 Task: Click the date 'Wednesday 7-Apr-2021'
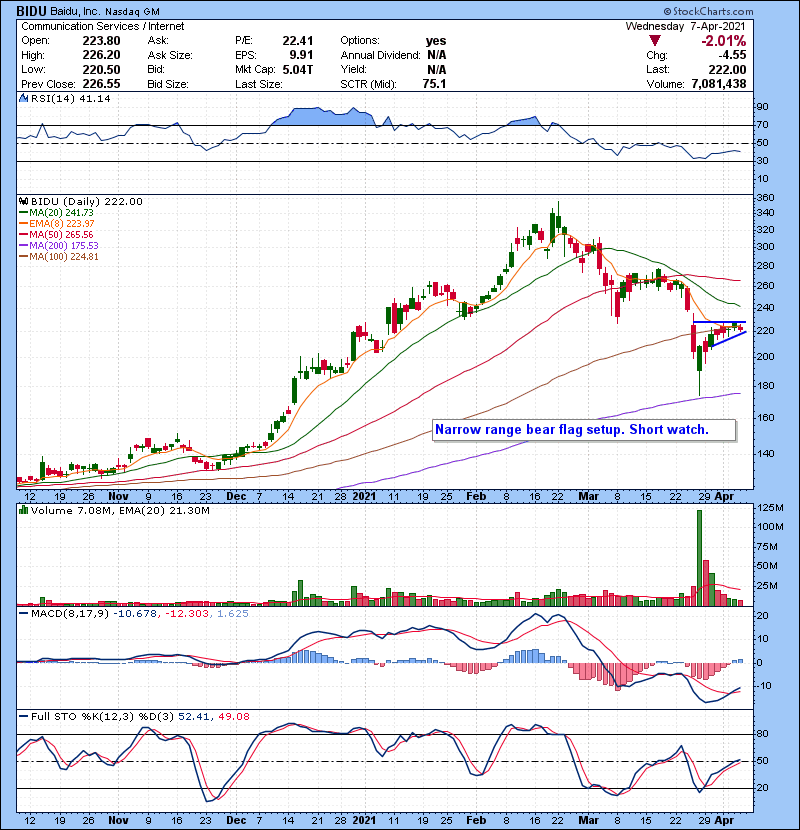[x=686, y=26]
